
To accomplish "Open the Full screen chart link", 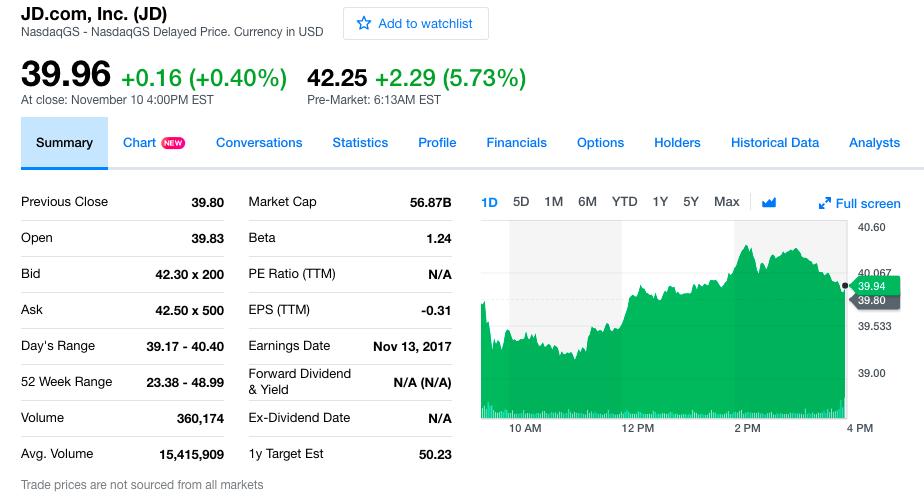I will 868,203.
